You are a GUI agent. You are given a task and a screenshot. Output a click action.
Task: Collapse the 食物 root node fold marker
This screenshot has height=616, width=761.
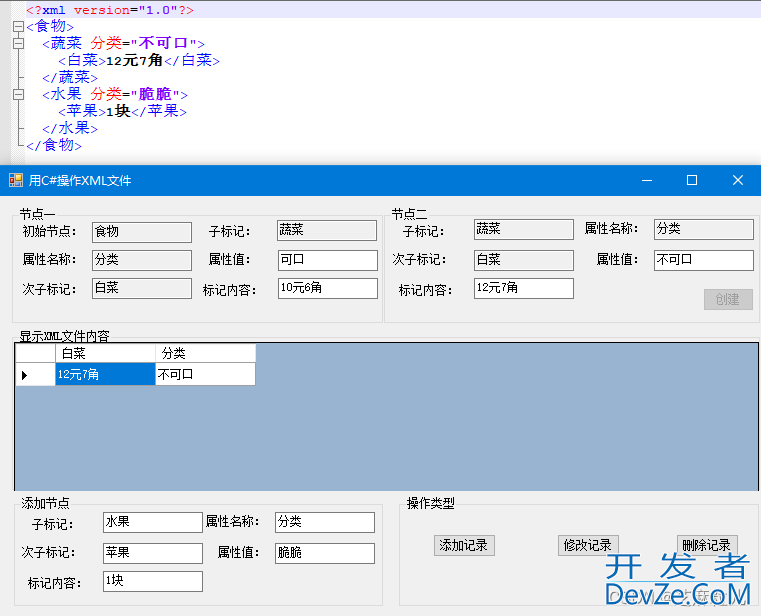click(x=18, y=26)
